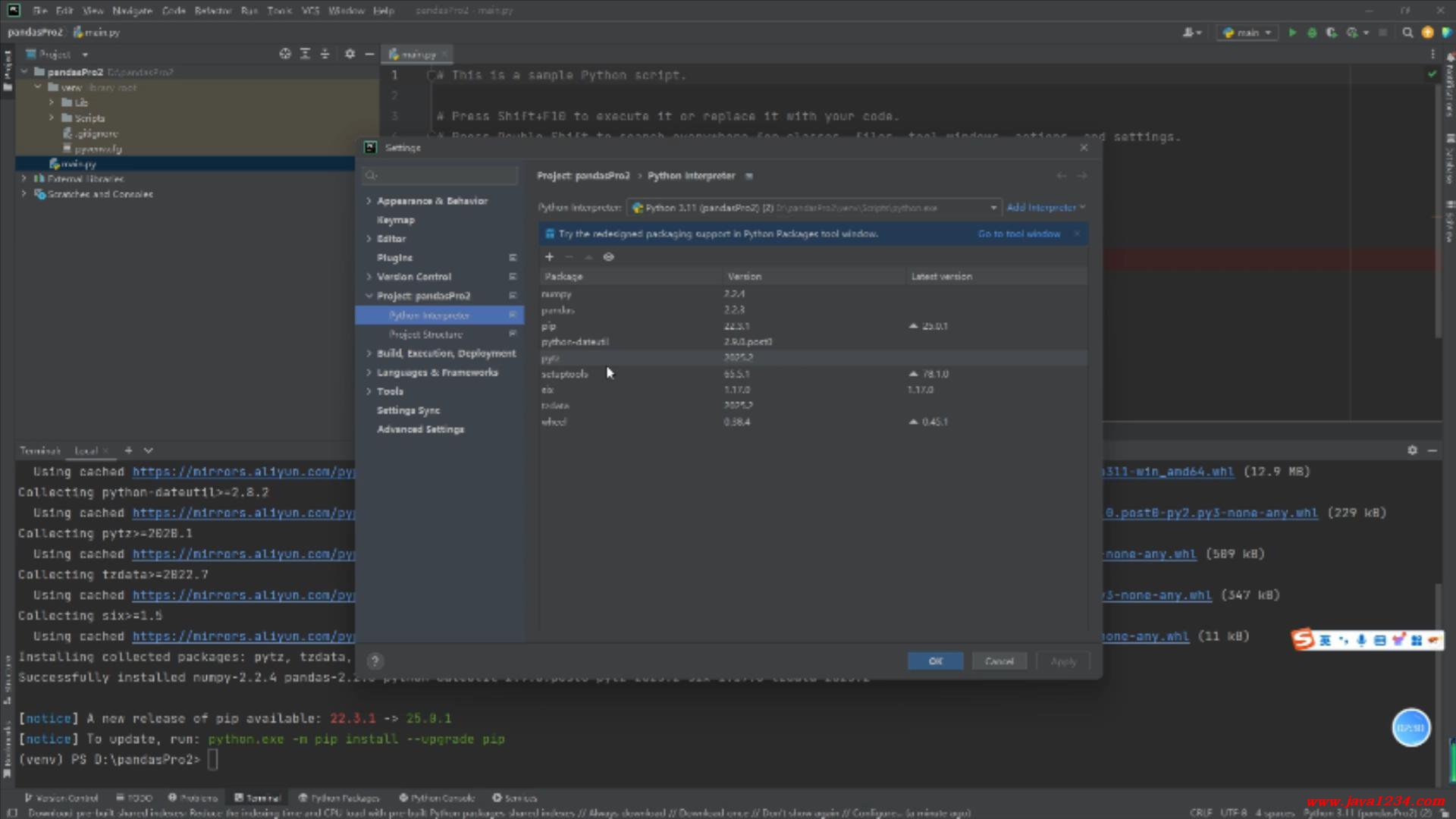Open terminal sessions dropdown arrow
Screen dimensions: 1456x819
[148, 450]
